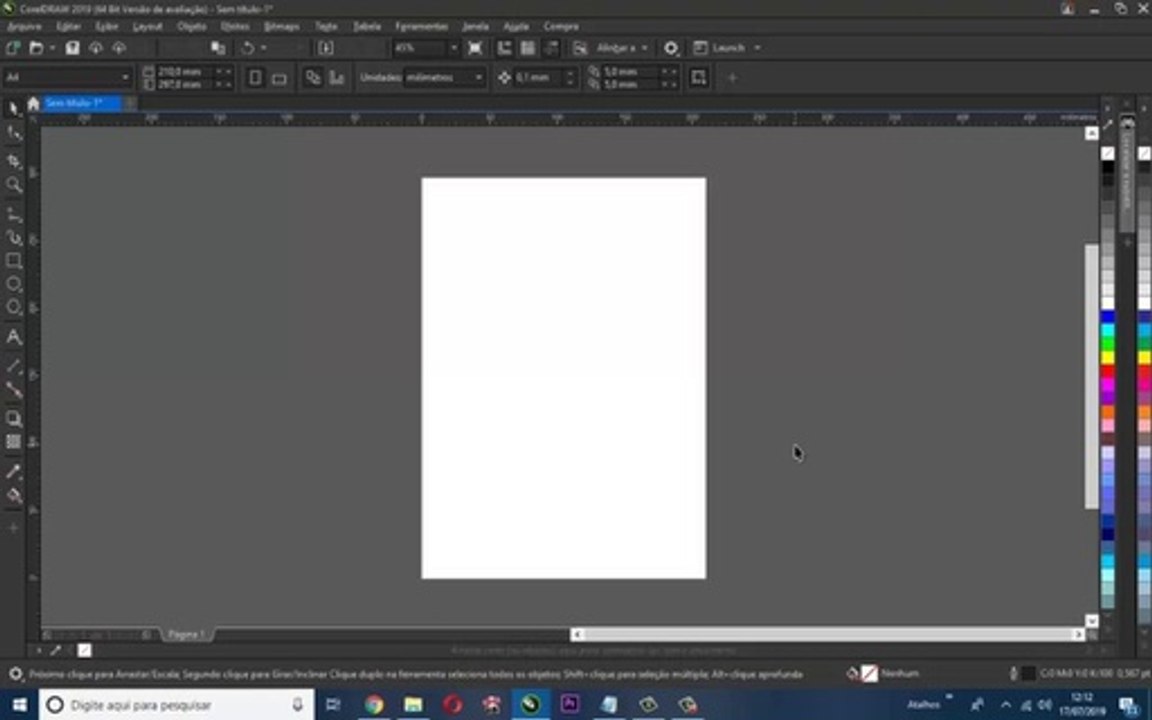Click the New document icon
The image size is (1152, 720).
tap(12, 48)
